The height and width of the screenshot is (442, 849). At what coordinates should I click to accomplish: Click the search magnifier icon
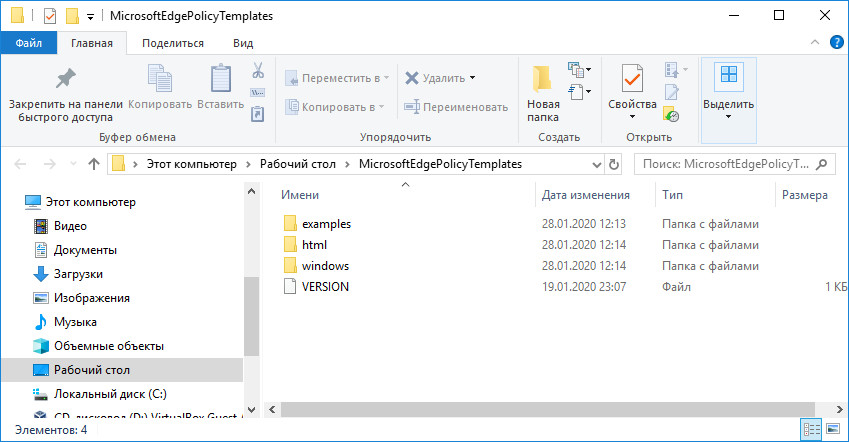click(x=821, y=164)
